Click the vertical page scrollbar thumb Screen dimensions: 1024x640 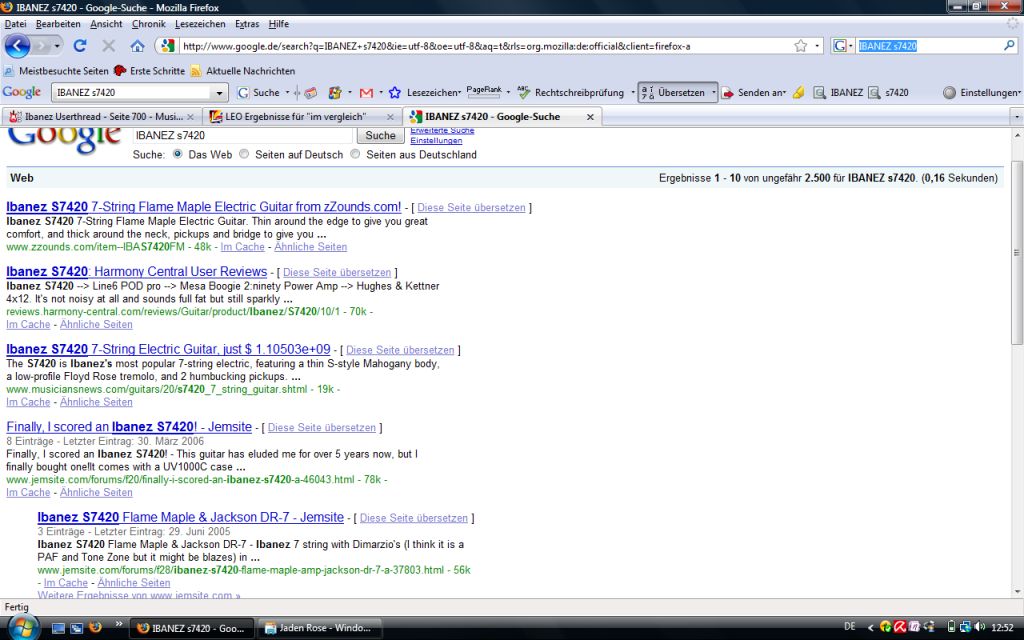pyautogui.click(x=1017, y=253)
